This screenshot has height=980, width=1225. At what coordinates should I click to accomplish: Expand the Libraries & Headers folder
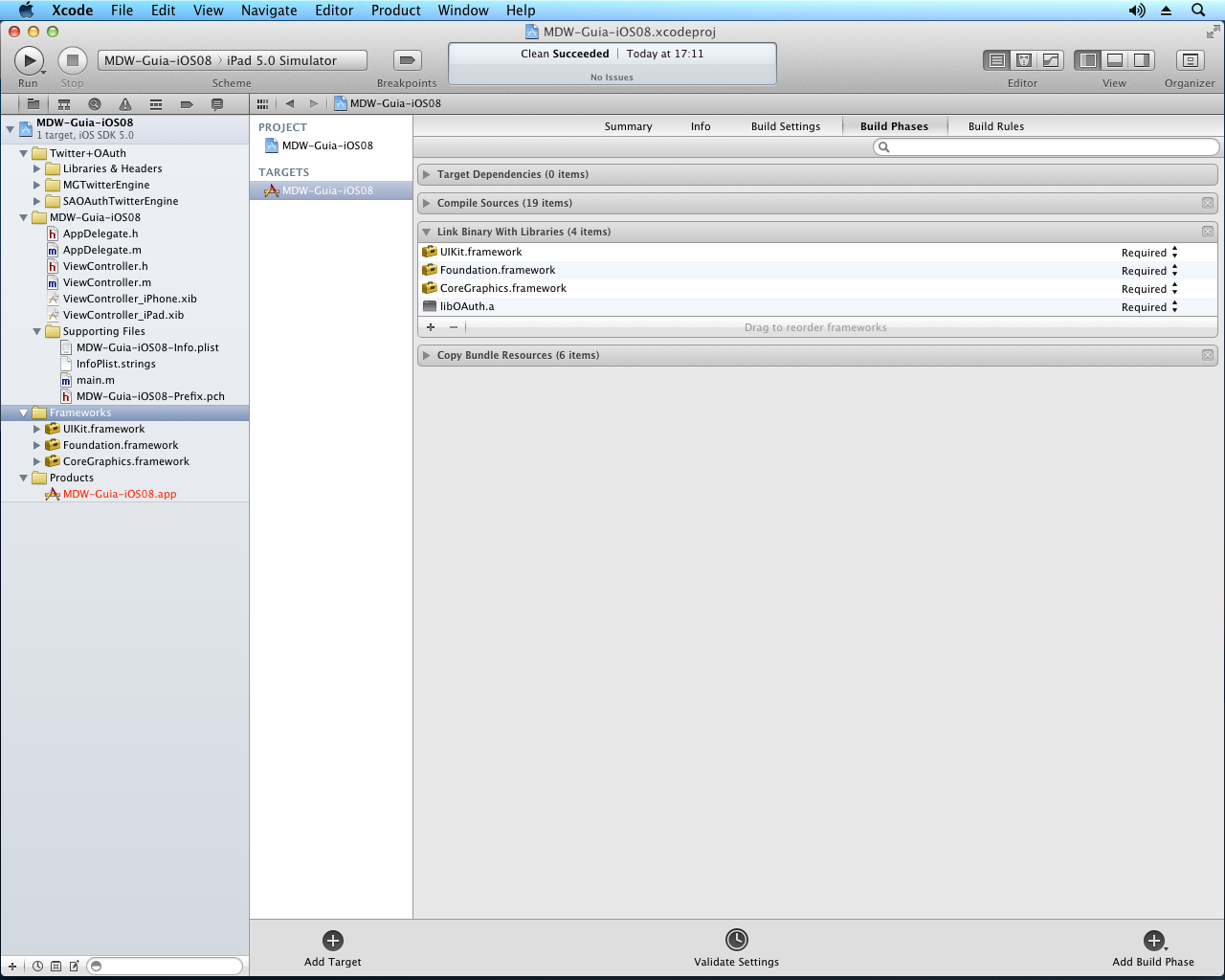(x=37, y=168)
